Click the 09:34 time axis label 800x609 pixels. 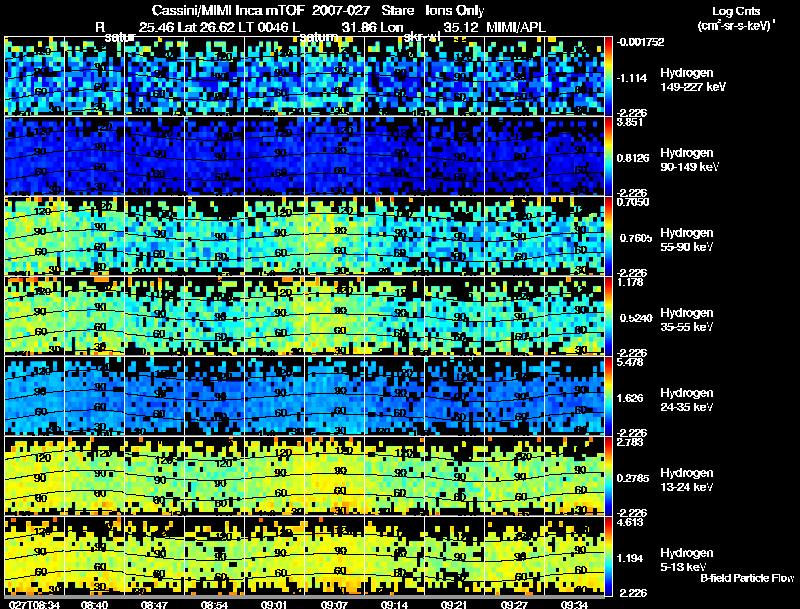[x=574, y=605]
